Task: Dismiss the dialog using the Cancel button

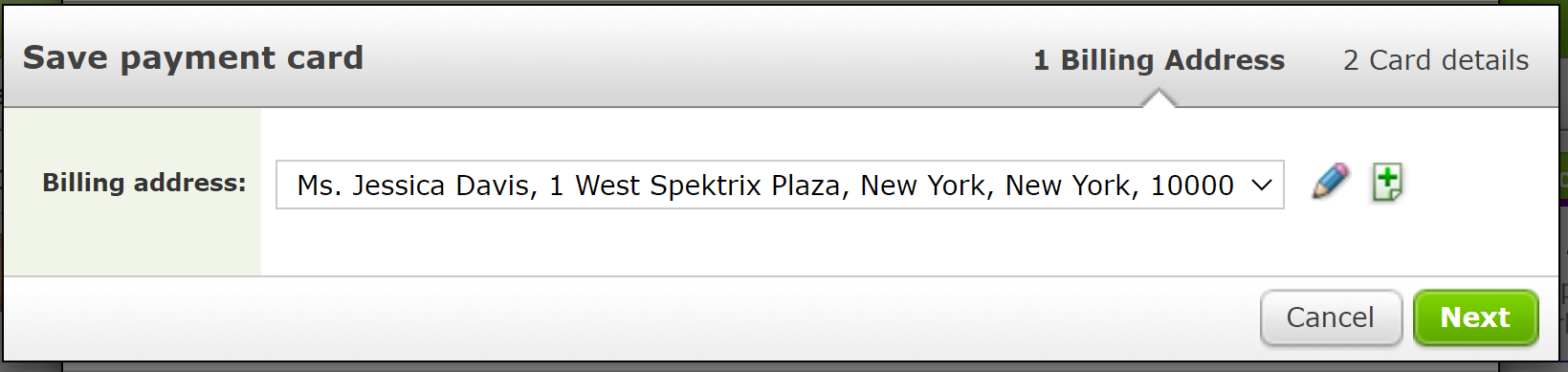Action: pos(1331,317)
